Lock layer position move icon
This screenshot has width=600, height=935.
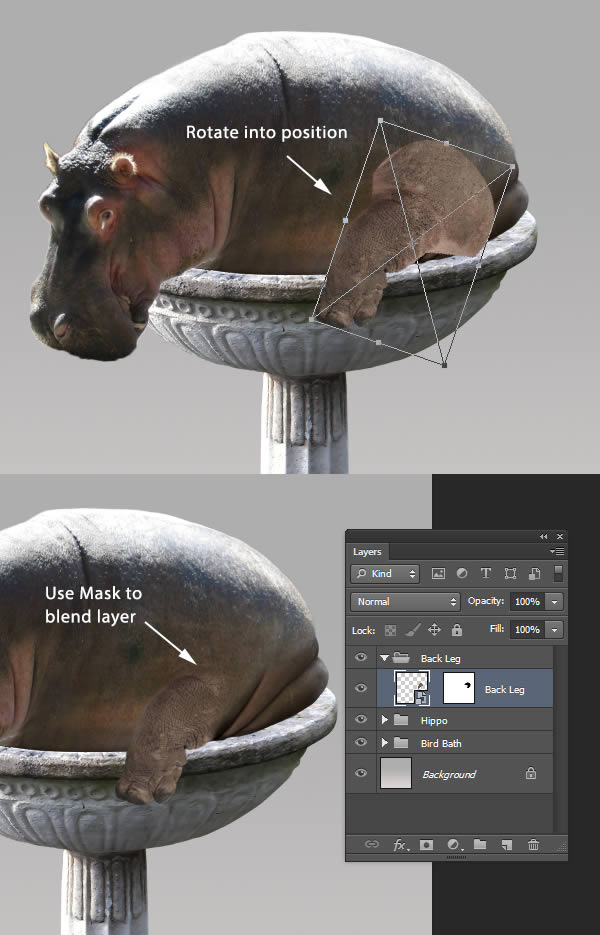(x=435, y=630)
